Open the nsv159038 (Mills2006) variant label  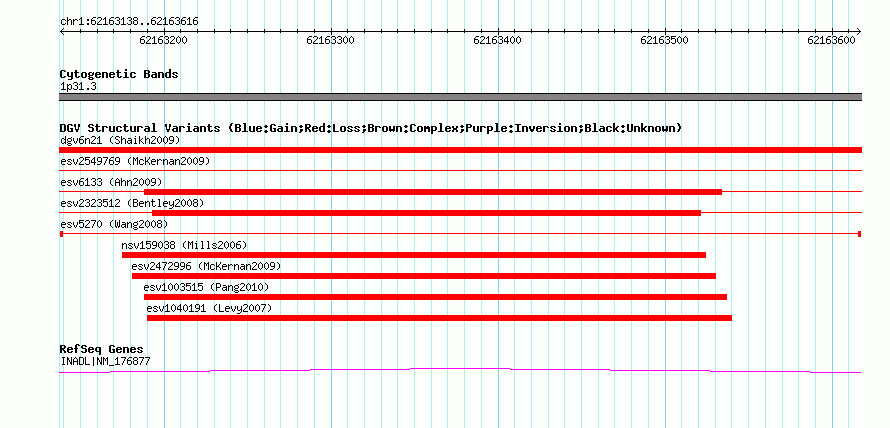(184, 245)
